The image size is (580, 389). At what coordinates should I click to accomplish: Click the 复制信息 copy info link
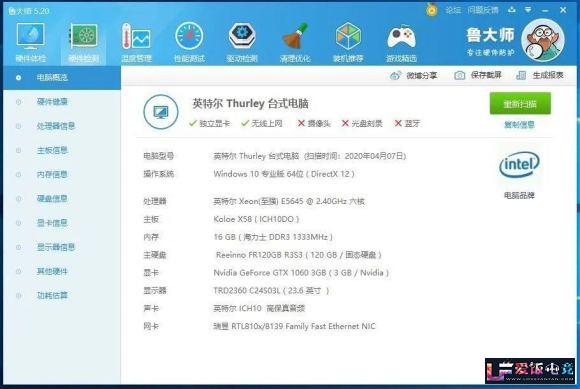tap(519, 125)
